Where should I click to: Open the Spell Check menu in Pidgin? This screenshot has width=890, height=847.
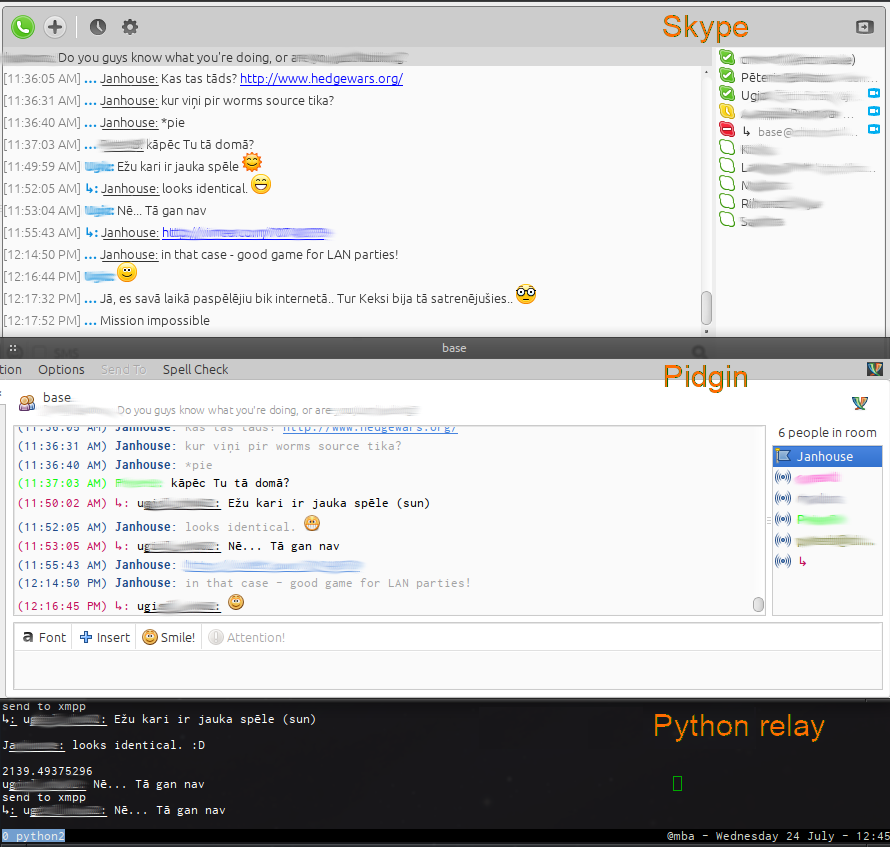click(x=195, y=370)
